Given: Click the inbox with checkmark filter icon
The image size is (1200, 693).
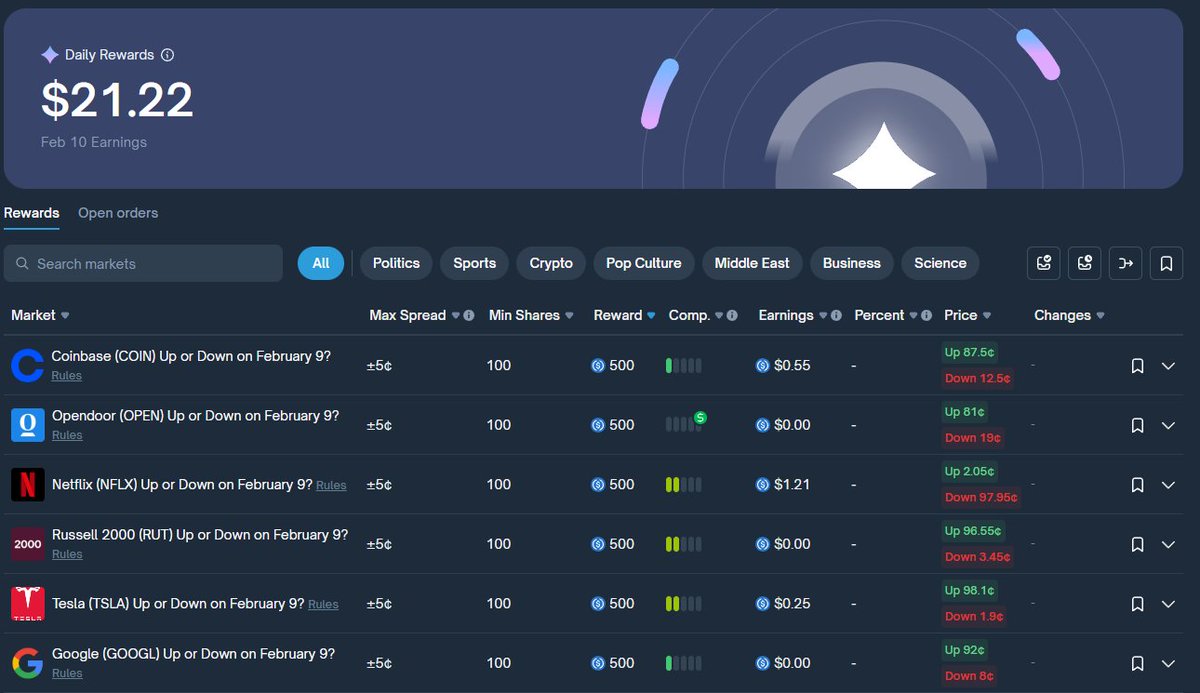Looking at the screenshot, I should pos(1044,264).
